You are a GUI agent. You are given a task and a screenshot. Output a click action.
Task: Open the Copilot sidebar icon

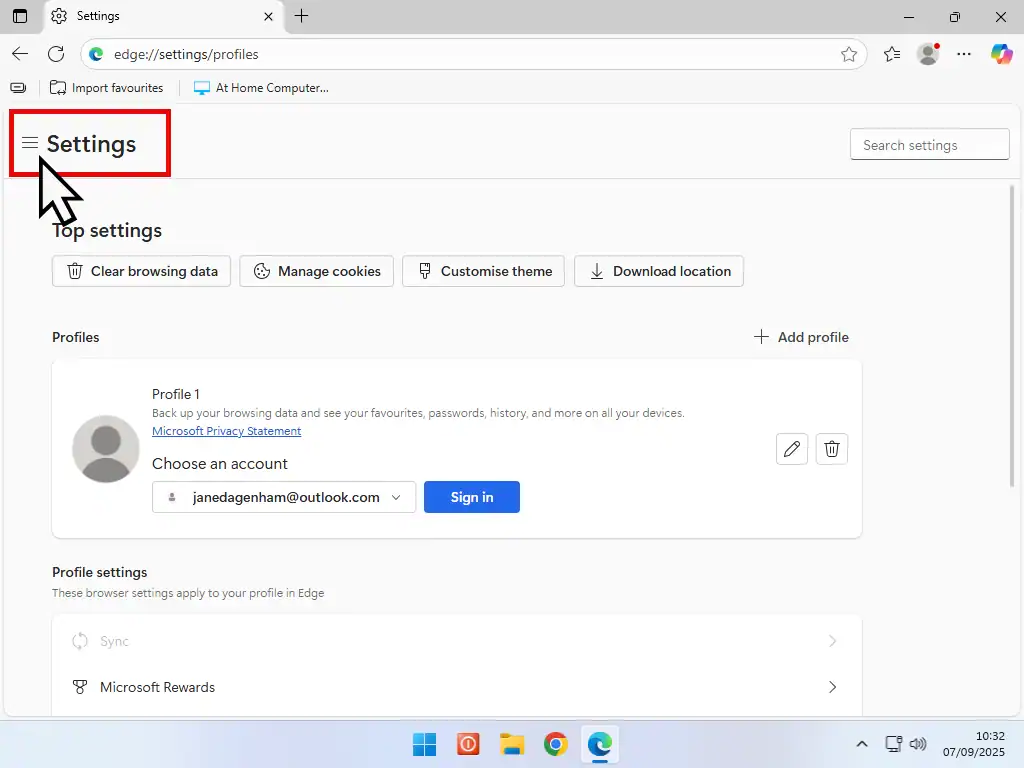coord(1001,54)
